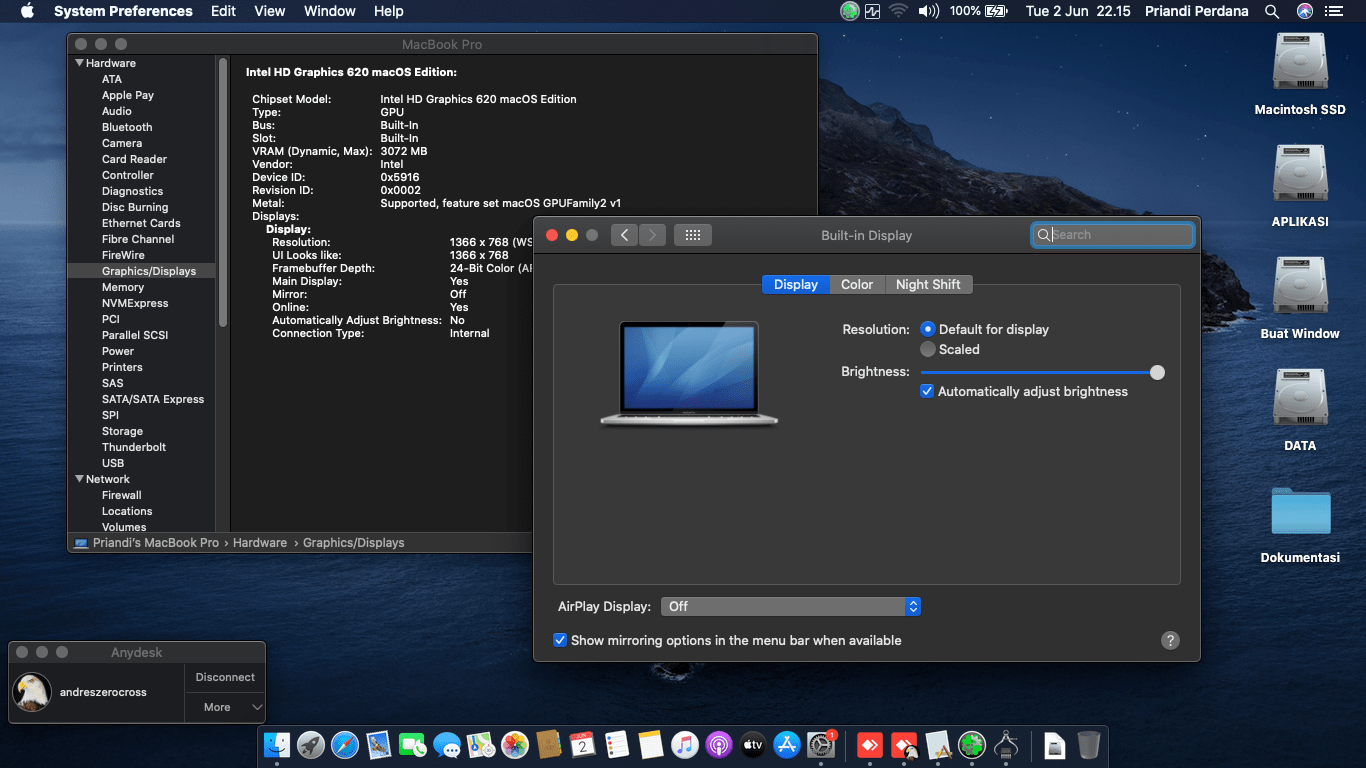Image resolution: width=1366 pixels, height=768 pixels.
Task: Open Podcasts from the dock
Action: (x=718, y=745)
